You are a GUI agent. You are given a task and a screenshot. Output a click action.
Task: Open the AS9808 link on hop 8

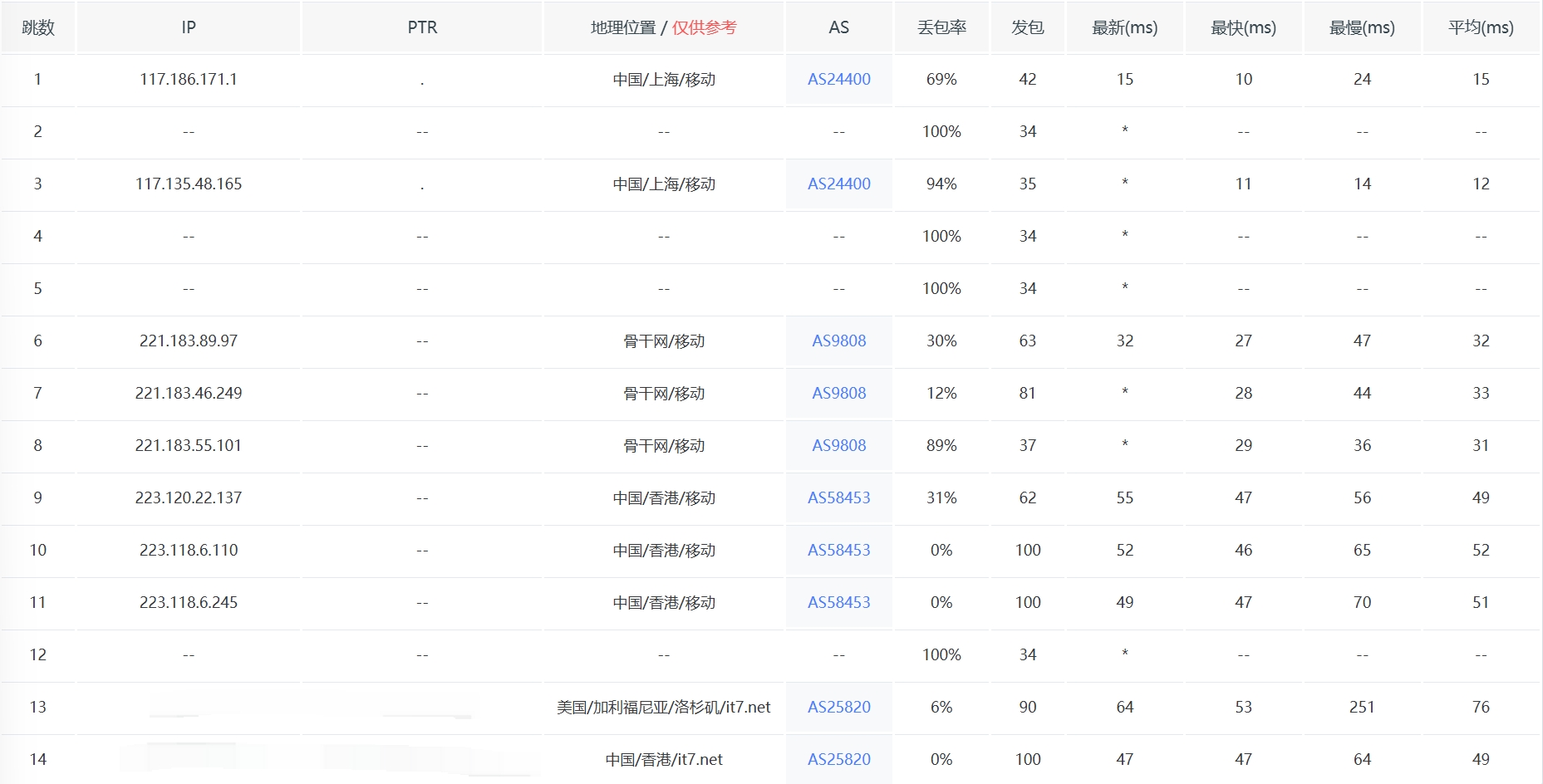(x=838, y=445)
